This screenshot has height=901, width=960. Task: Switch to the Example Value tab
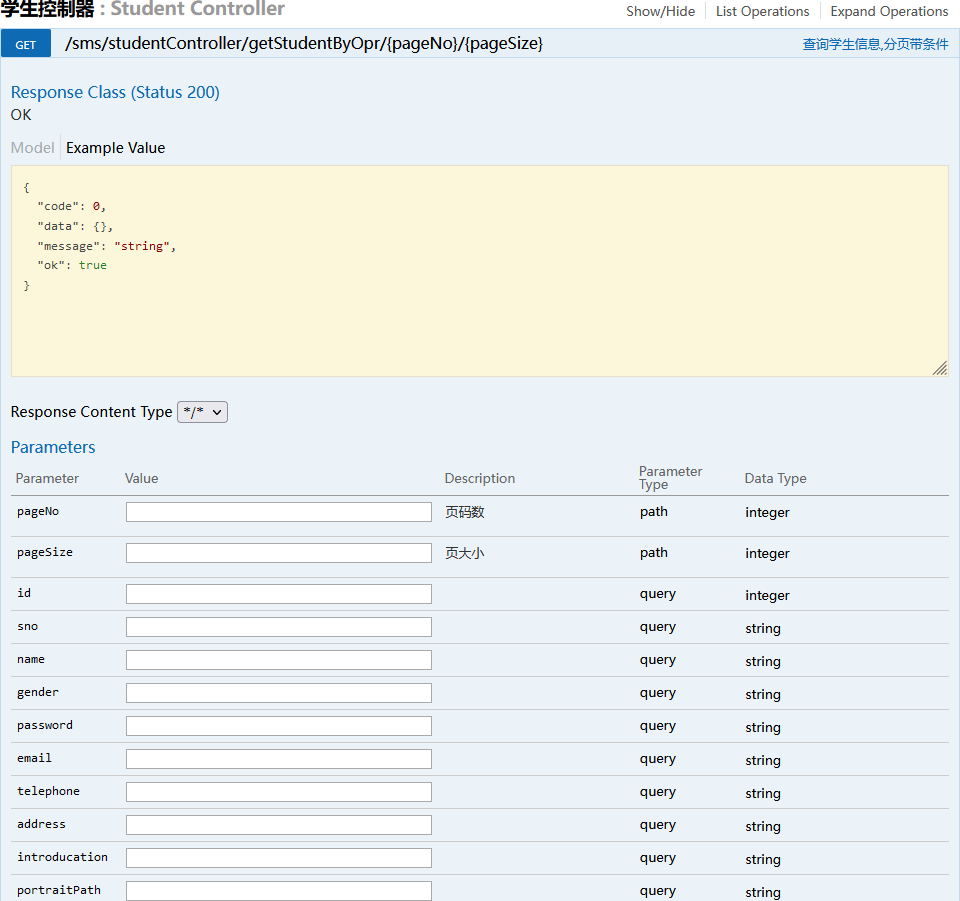pos(116,148)
